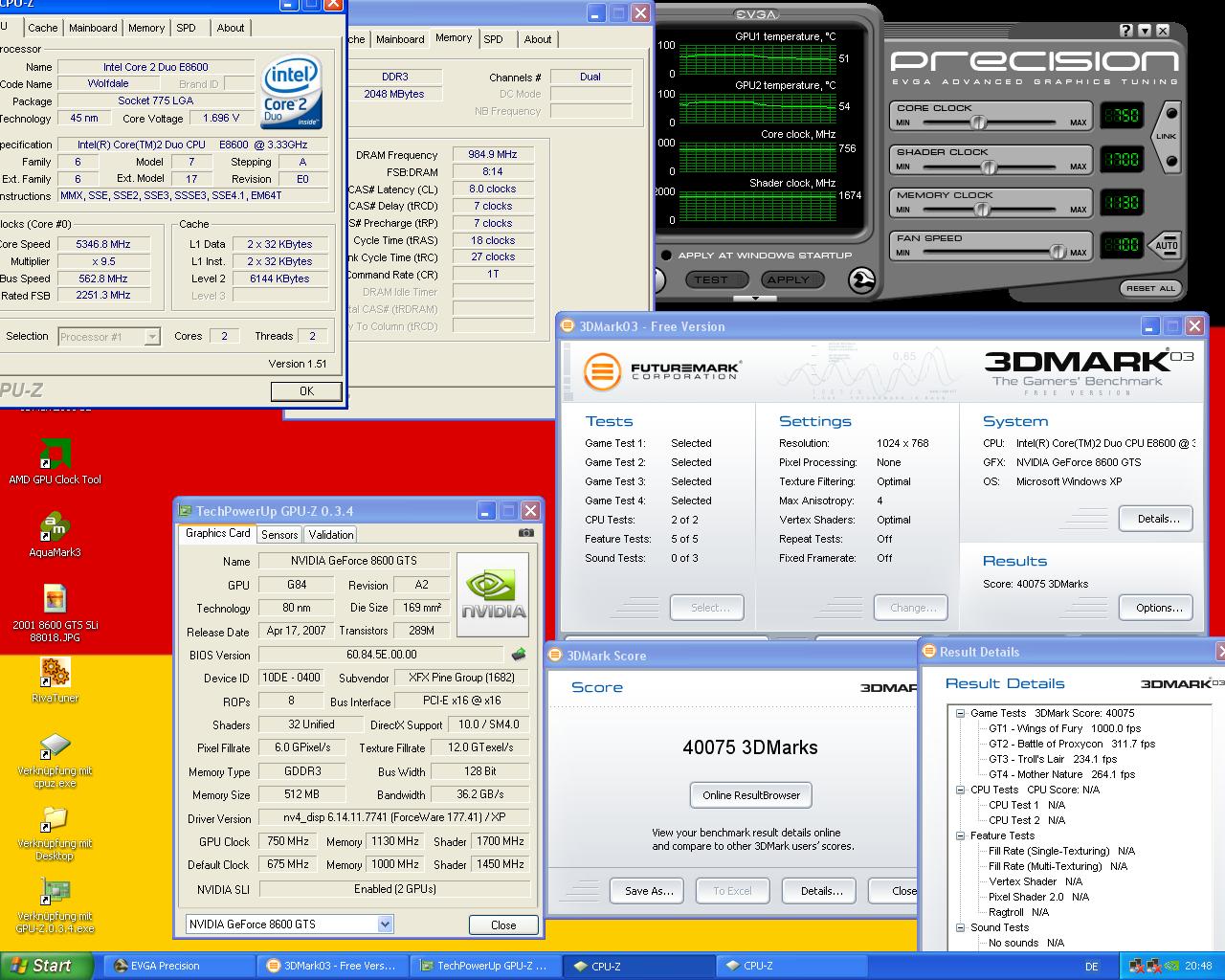Toggle Apply at Windows Startup in Precision

click(667, 256)
